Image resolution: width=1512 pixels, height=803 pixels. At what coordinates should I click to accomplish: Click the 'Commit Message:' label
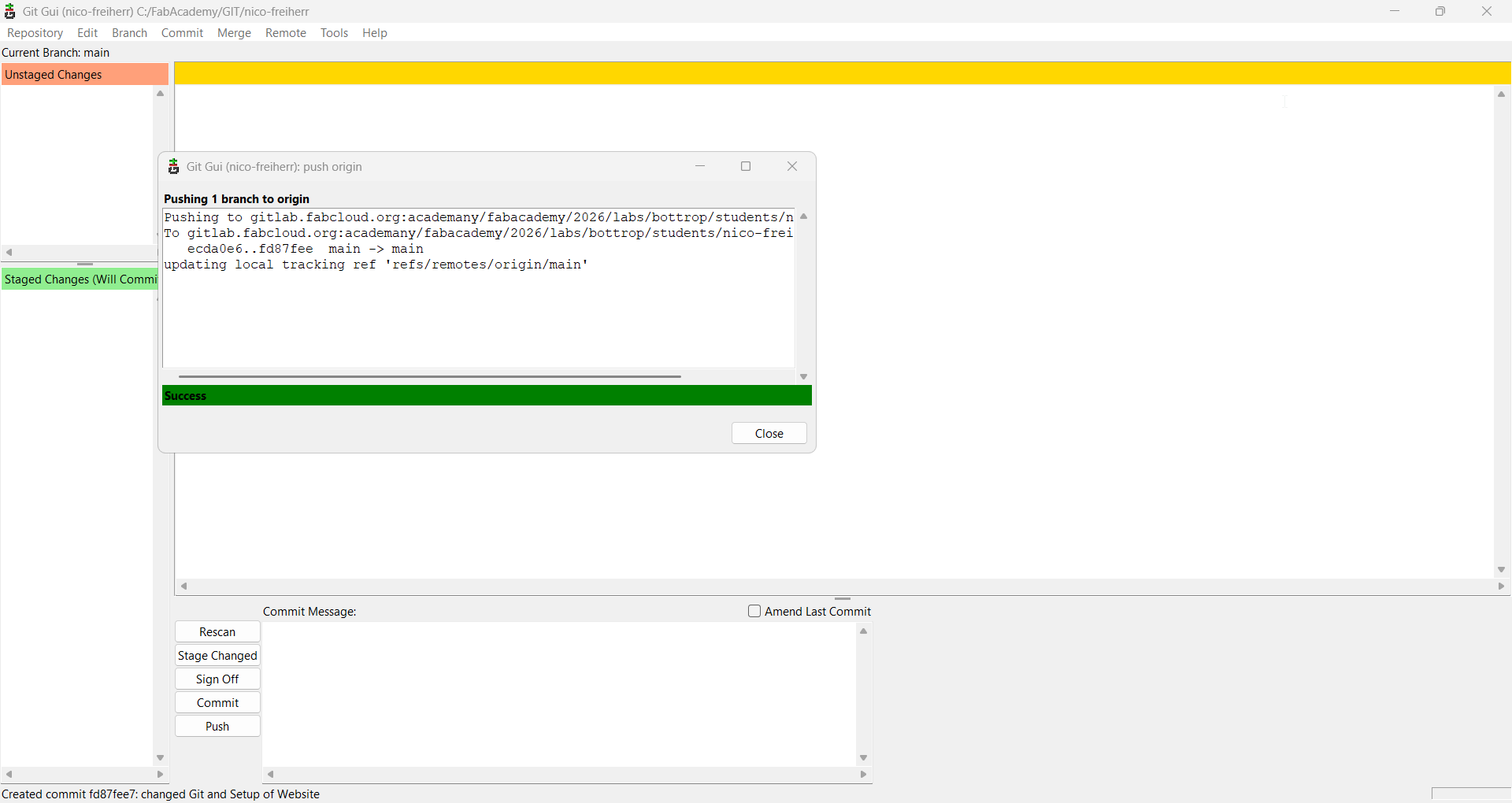[309, 612]
